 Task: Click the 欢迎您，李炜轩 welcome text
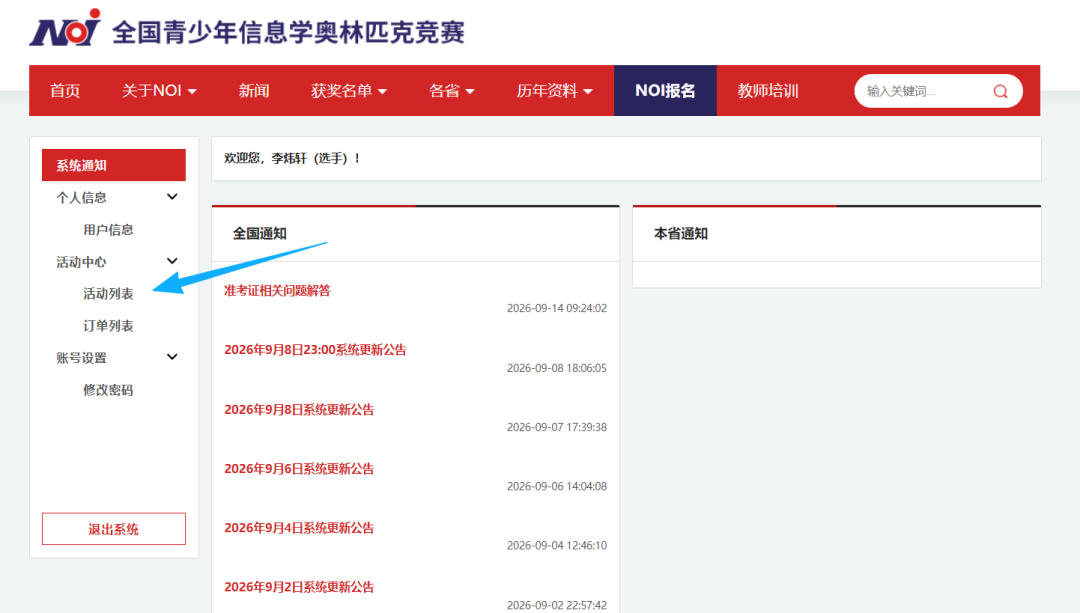tap(291, 158)
